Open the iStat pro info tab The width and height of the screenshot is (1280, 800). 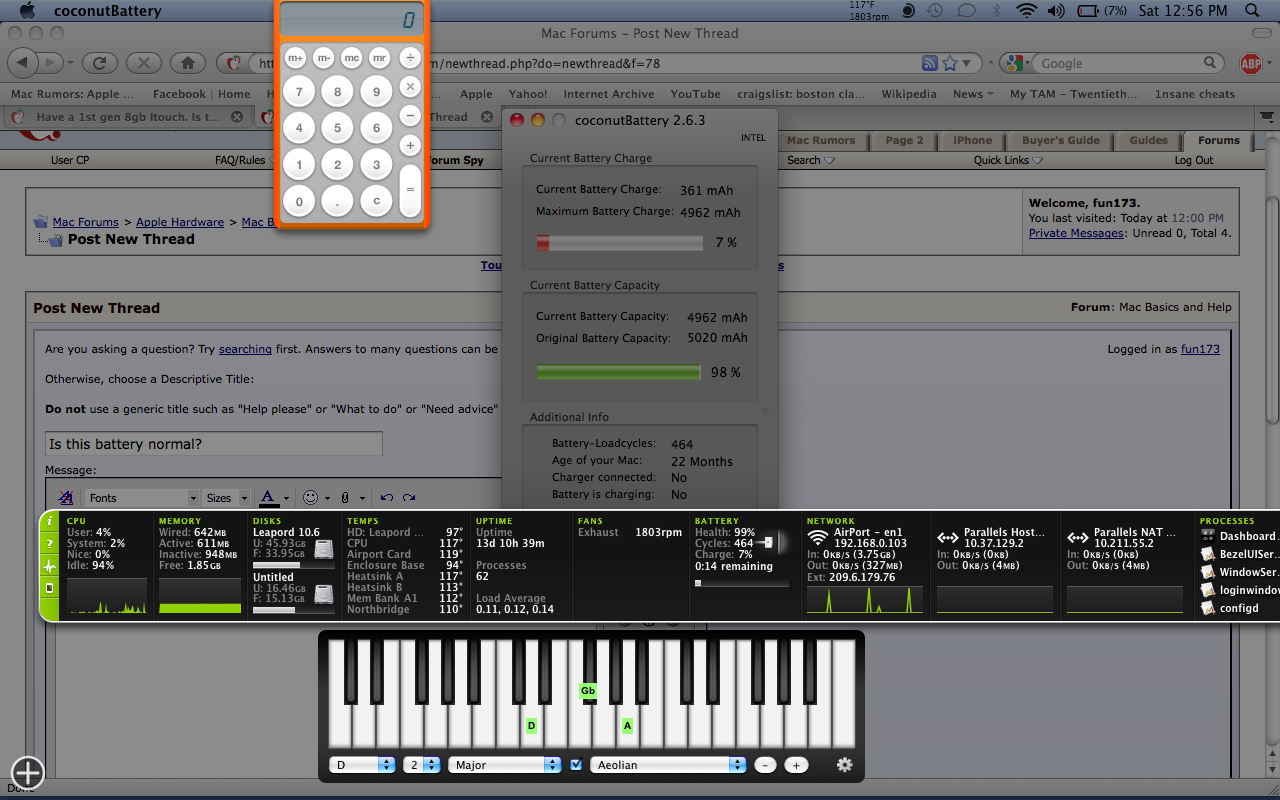pyautogui.click(x=50, y=522)
